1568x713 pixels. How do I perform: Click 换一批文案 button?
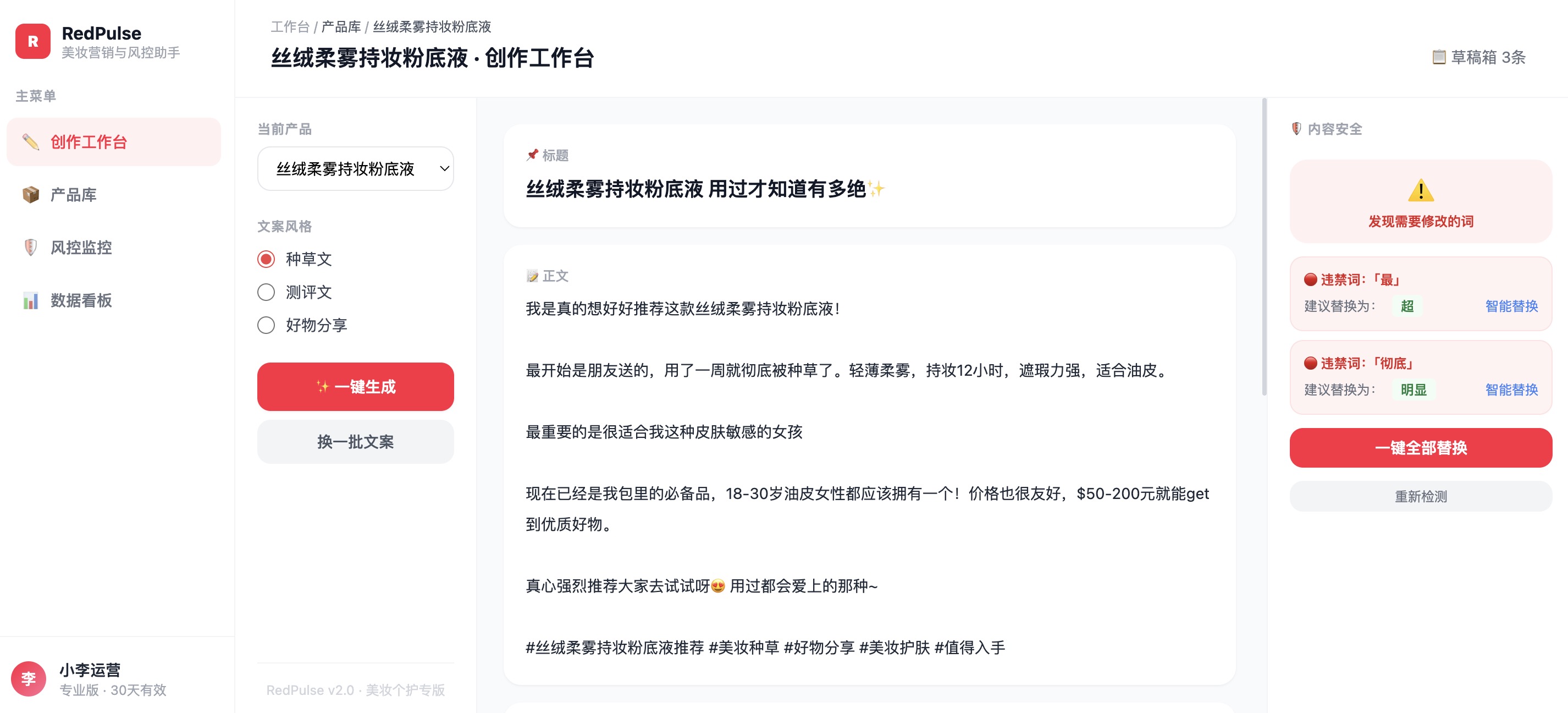pyautogui.click(x=356, y=441)
